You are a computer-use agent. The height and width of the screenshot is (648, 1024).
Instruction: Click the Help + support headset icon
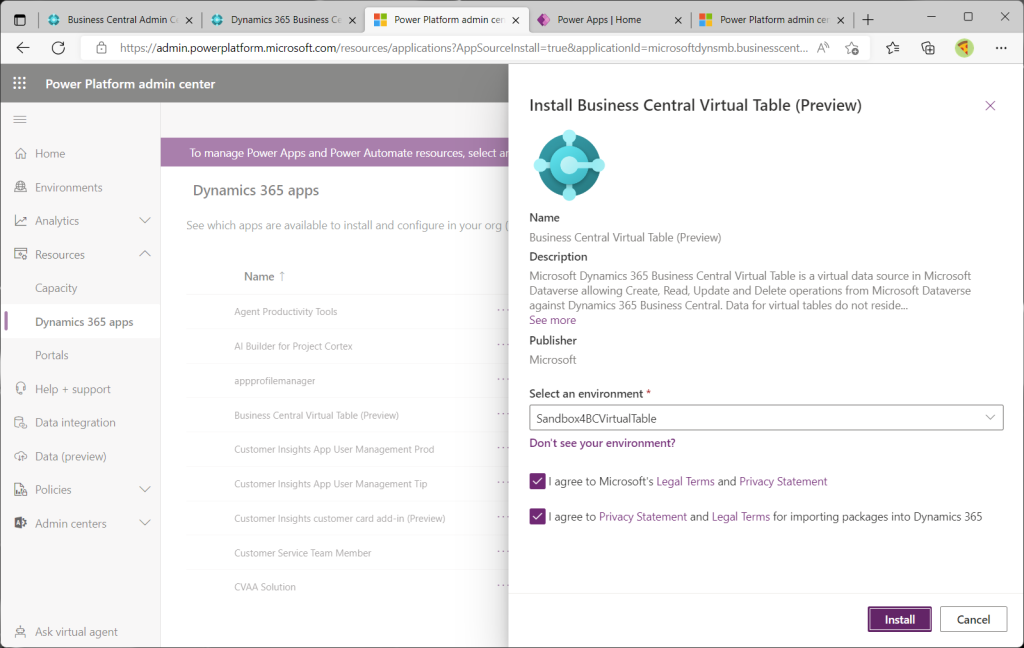pos(21,389)
